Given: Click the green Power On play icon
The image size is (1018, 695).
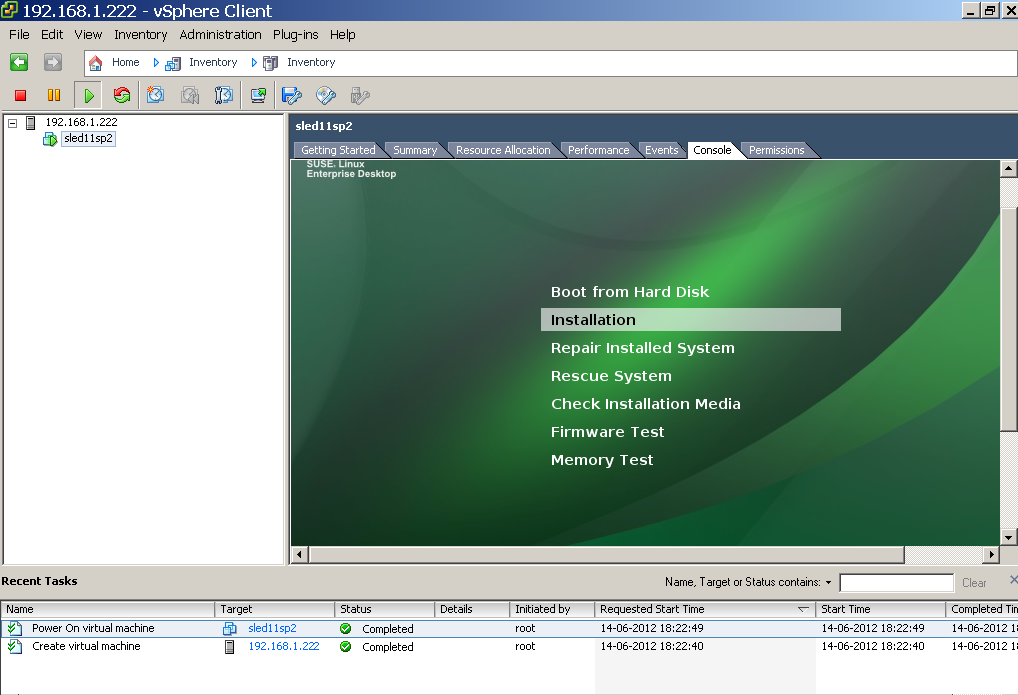Looking at the screenshot, I should pos(88,95).
